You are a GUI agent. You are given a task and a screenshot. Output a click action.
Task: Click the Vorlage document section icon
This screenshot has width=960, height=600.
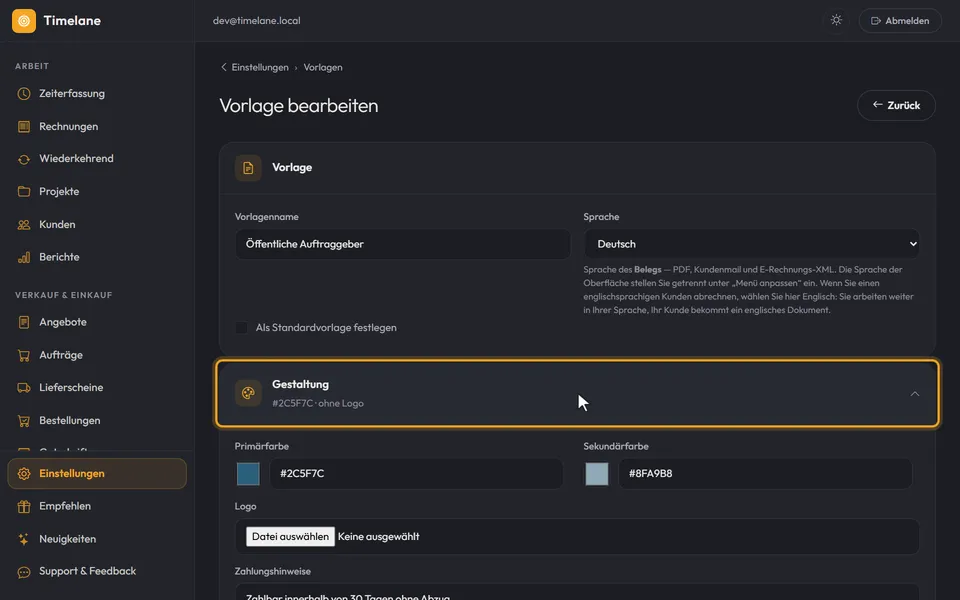248,168
